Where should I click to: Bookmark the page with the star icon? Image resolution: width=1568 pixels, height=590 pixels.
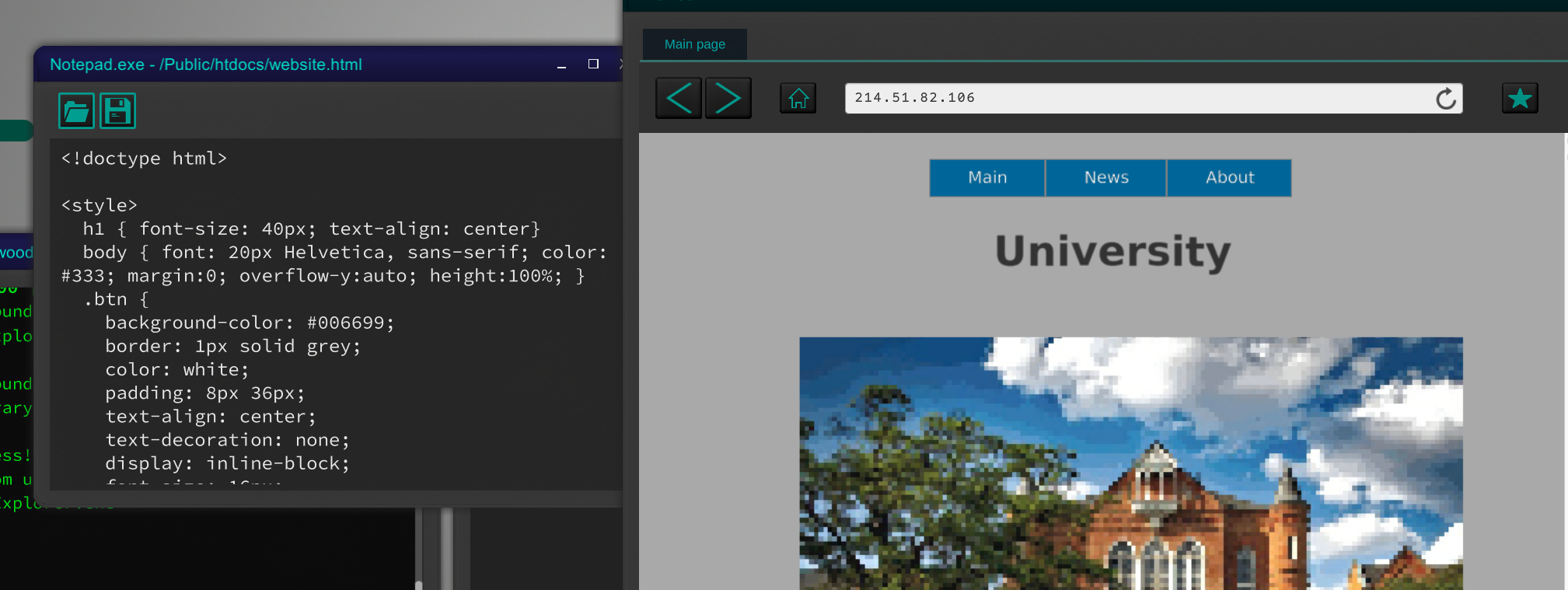(1519, 99)
